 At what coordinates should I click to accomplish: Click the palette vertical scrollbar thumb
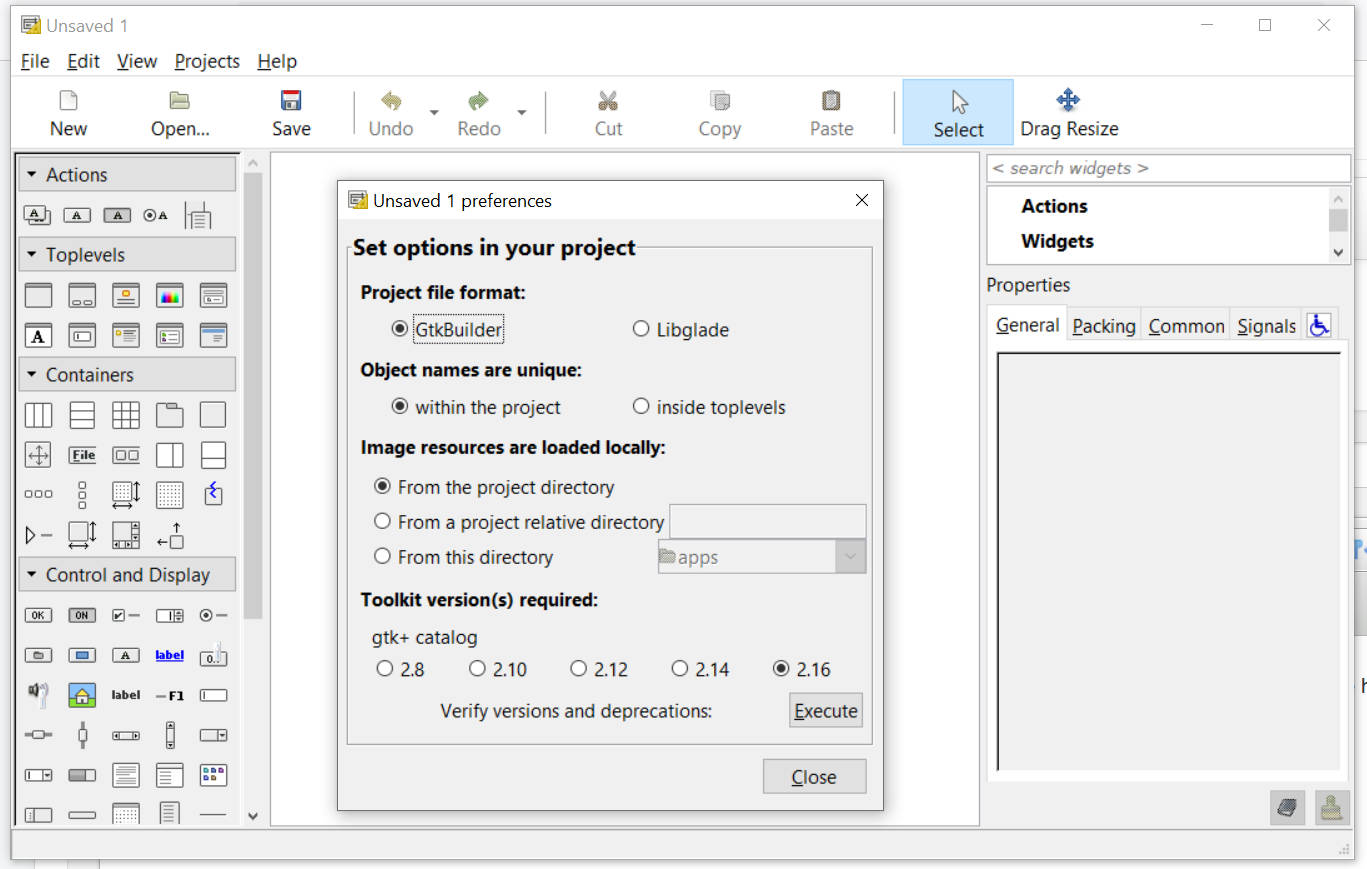pos(252,395)
